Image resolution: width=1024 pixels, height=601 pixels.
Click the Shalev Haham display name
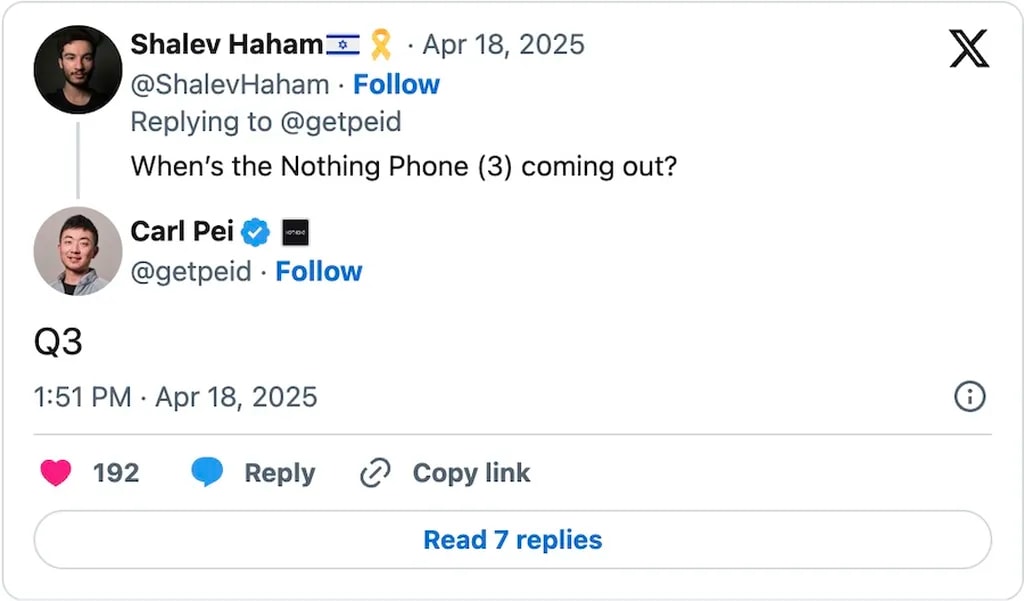(x=227, y=44)
